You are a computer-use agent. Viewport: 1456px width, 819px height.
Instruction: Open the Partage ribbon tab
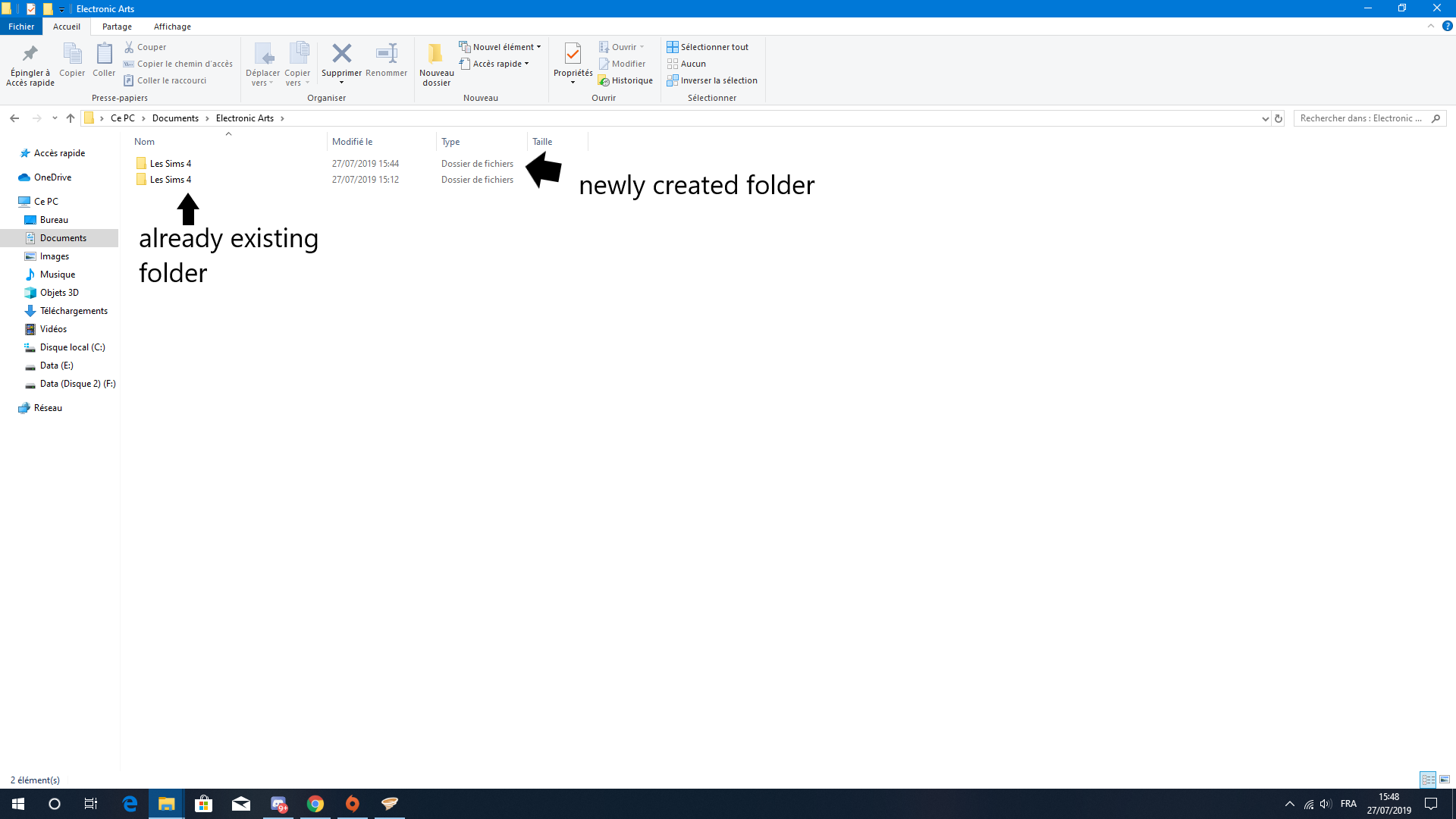click(117, 27)
